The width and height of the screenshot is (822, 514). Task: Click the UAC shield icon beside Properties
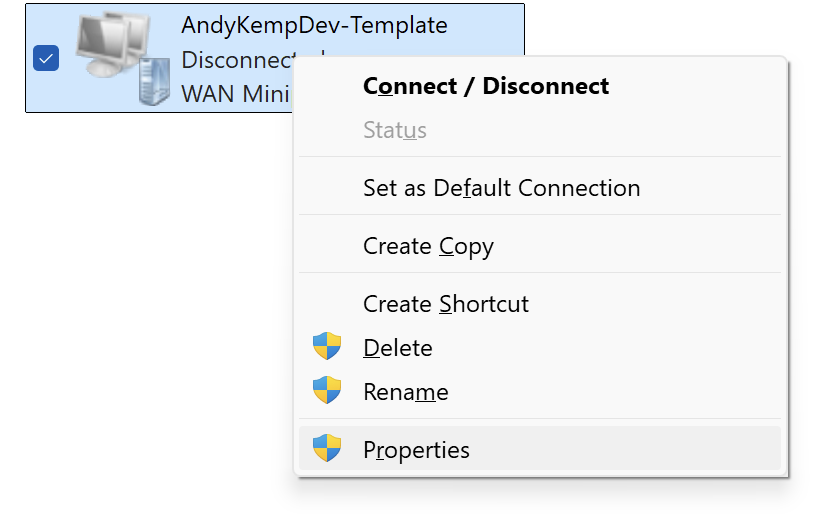click(x=327, y=448)
